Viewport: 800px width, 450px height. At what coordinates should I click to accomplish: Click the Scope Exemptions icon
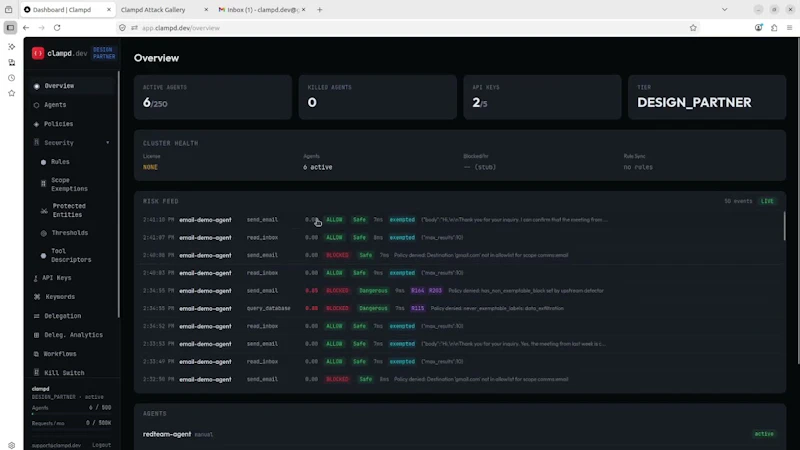coord(43,184)
